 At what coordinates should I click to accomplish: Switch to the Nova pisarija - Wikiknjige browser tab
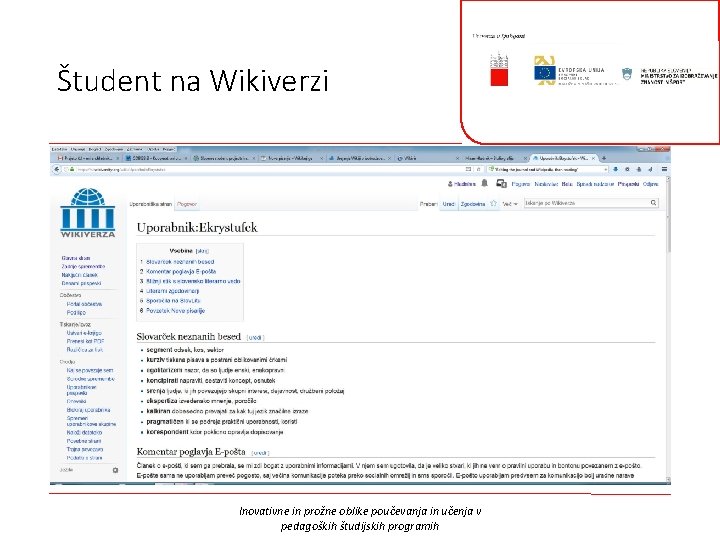point(291,158)
